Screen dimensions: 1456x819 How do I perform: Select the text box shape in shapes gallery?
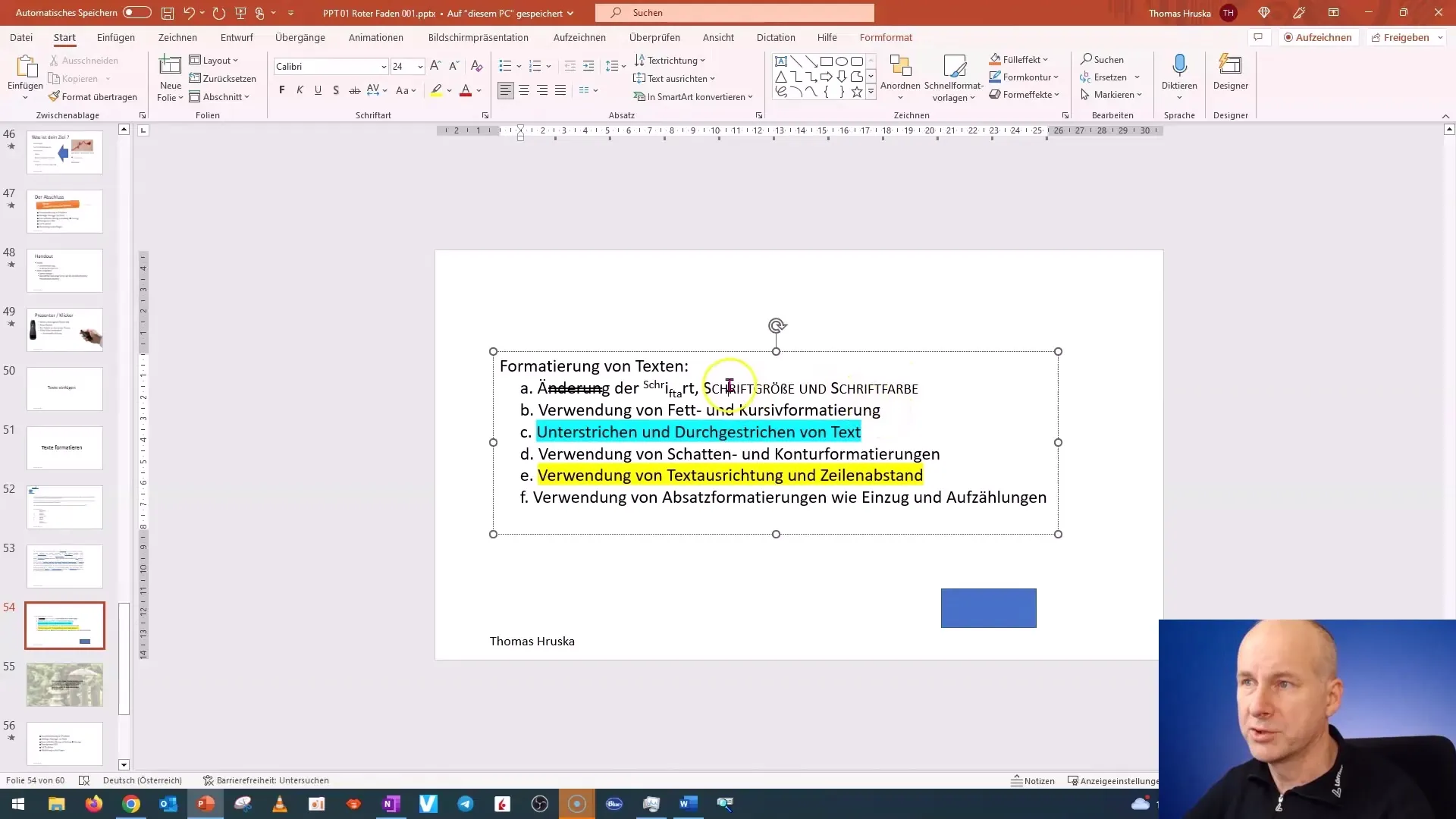click(781, 61)
